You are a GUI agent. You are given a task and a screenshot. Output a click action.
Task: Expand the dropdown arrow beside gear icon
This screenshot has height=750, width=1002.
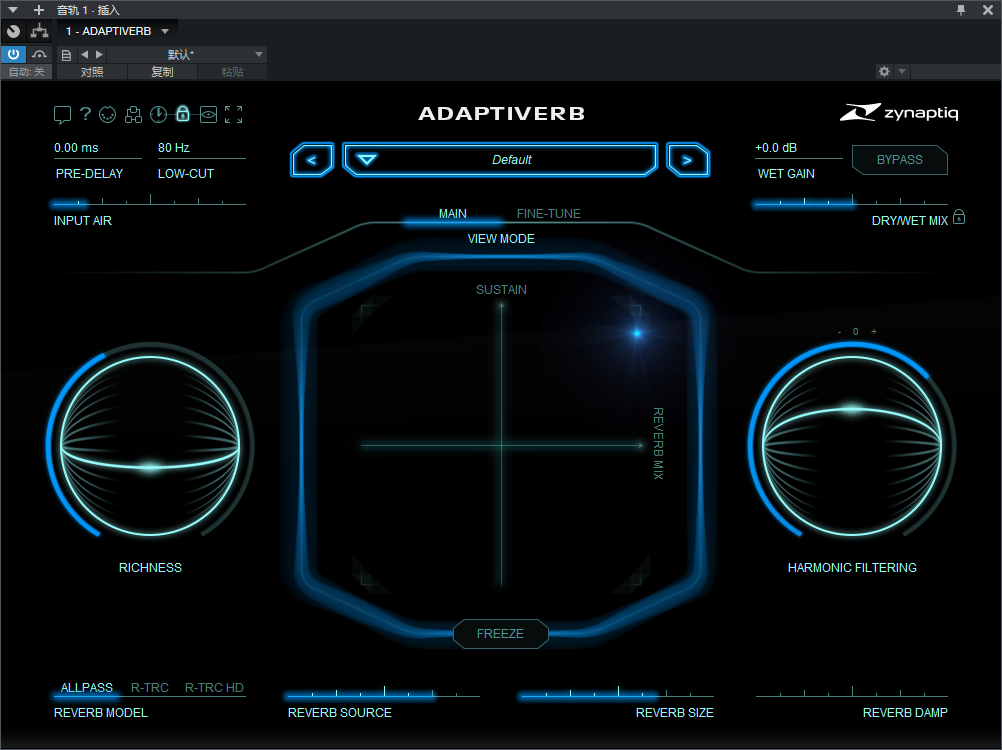(x=902, y=72)
